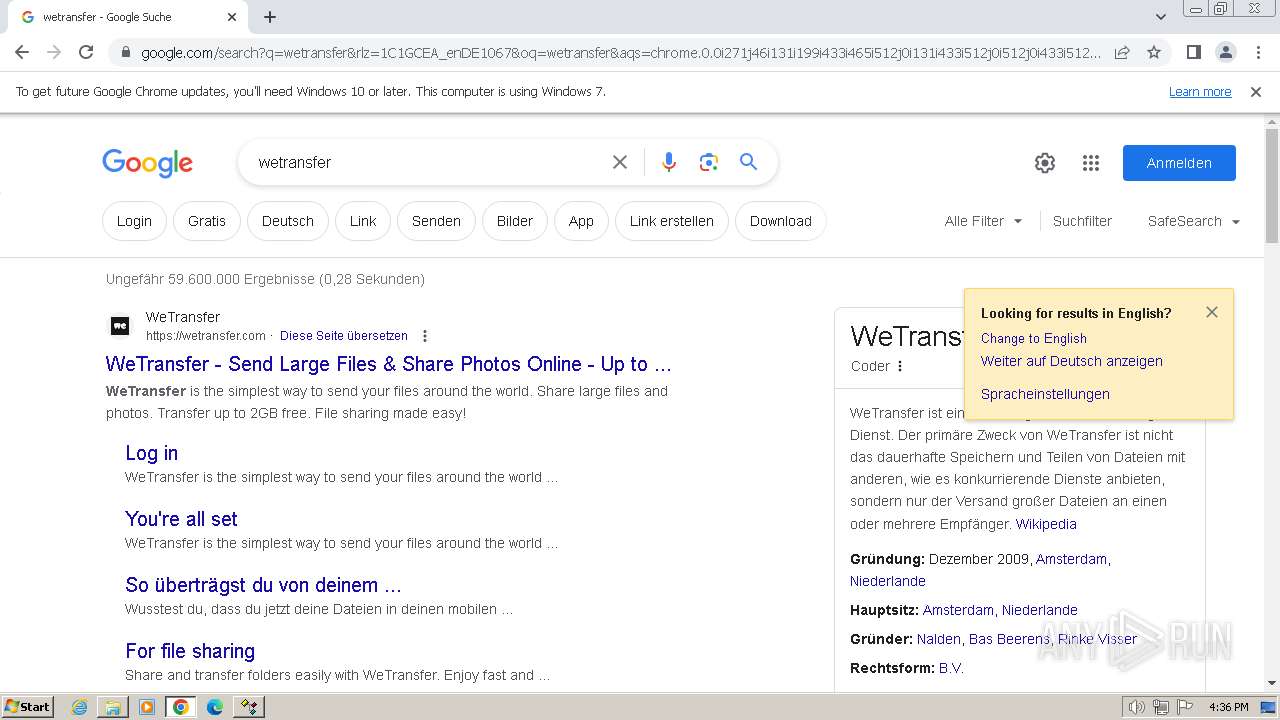Open Internet Explorer from taskbar
This screenshot has width=1280, height=720.
pos(80,707)
